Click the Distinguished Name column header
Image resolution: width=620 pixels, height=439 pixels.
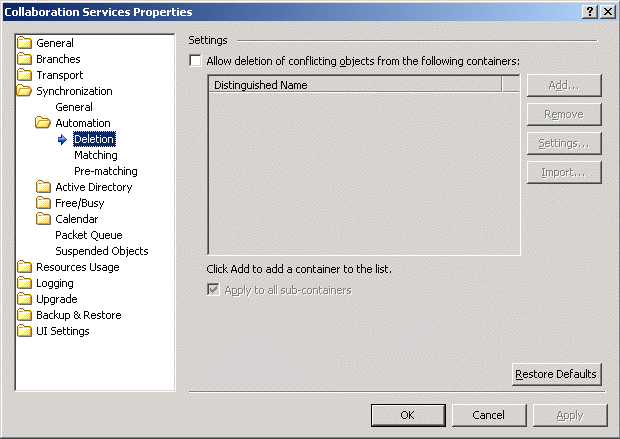tap(355, 85)
